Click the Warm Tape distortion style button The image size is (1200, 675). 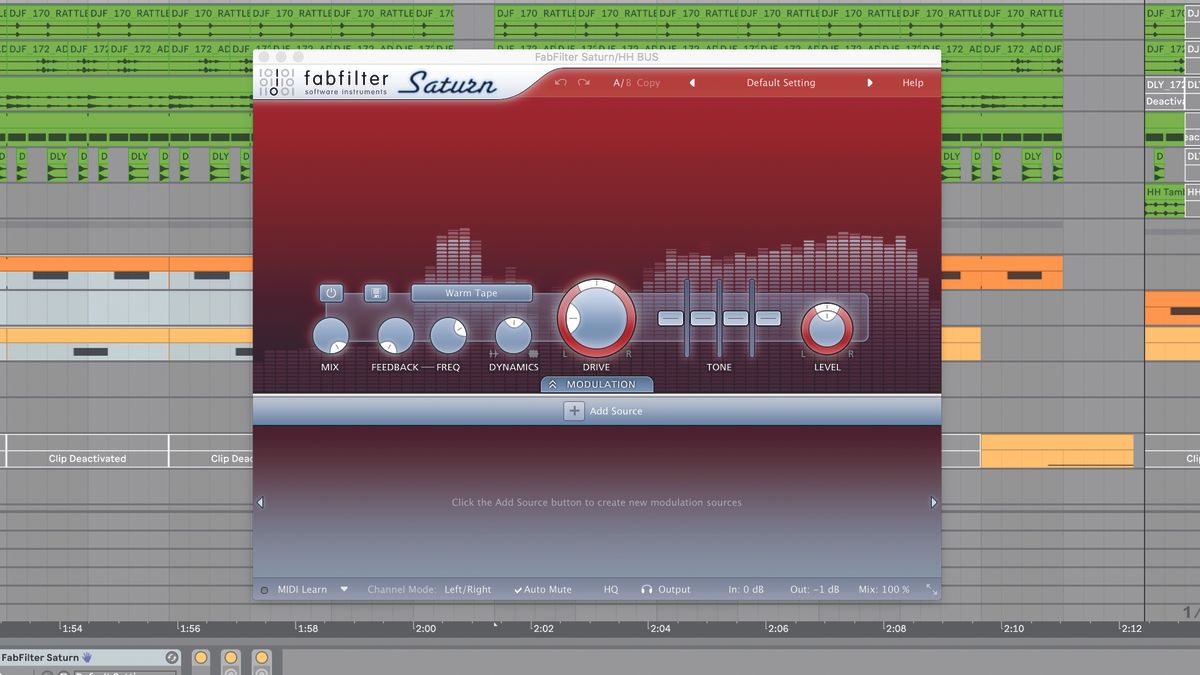pyautogui.click(x=471, y=293)
